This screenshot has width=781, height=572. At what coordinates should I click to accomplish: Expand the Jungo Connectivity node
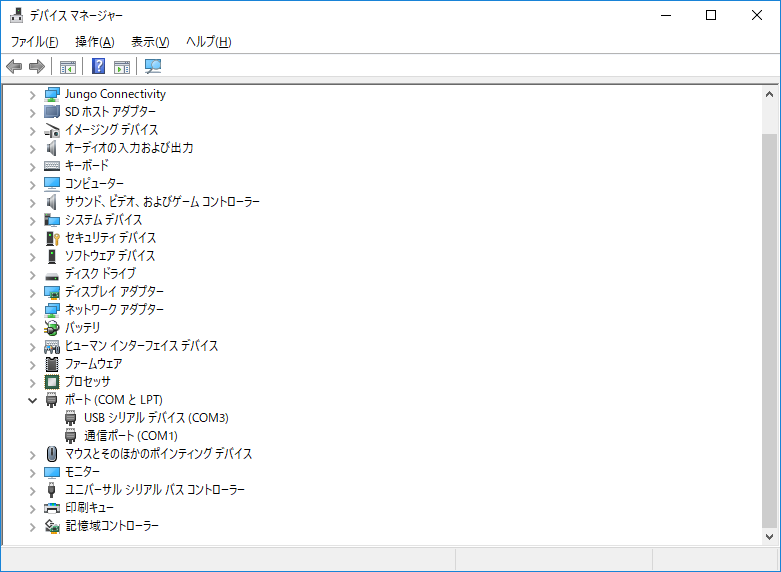point(32,95)
